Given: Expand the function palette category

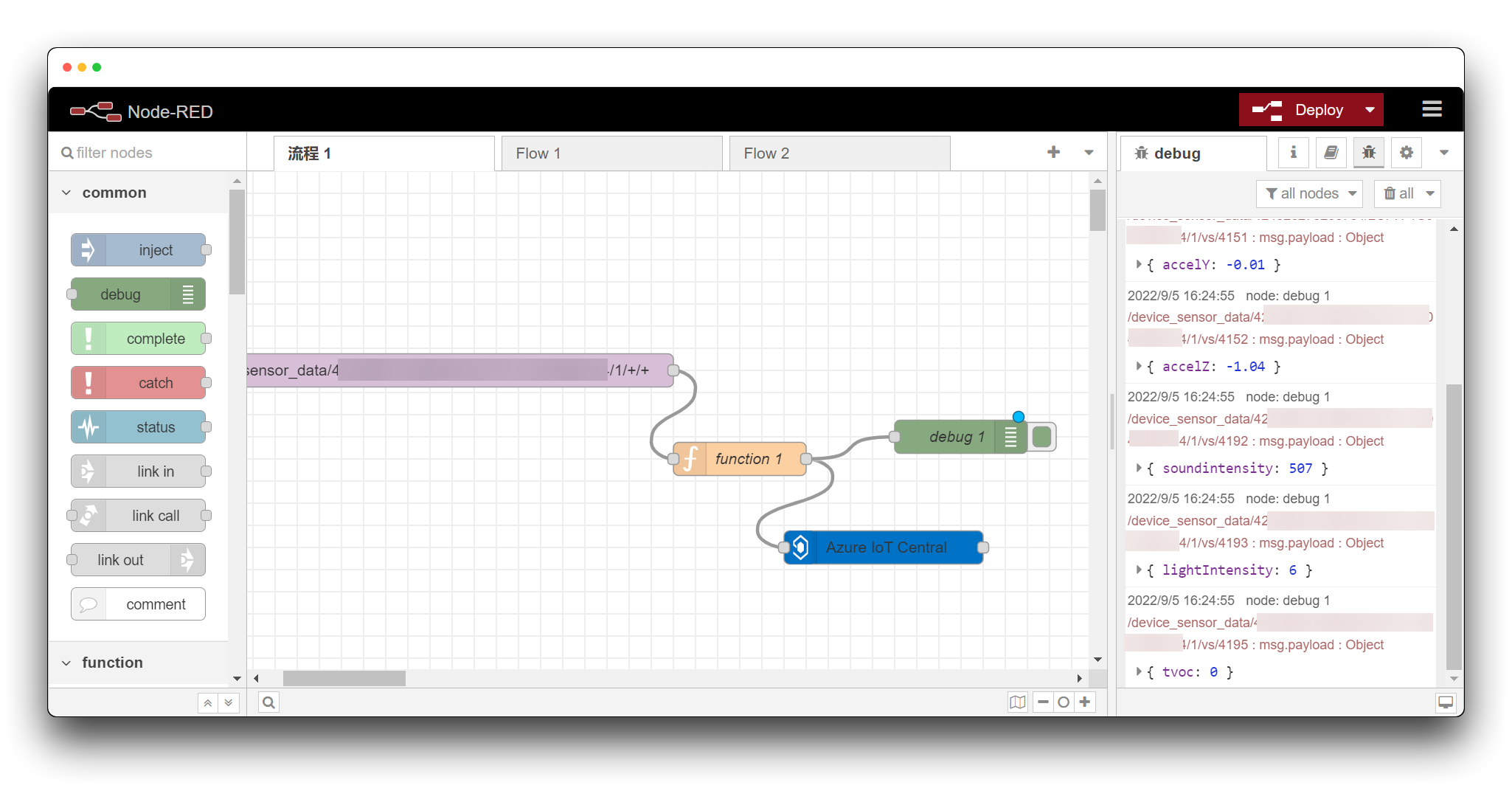Looking at the screenshot, I should pos(139,663).
